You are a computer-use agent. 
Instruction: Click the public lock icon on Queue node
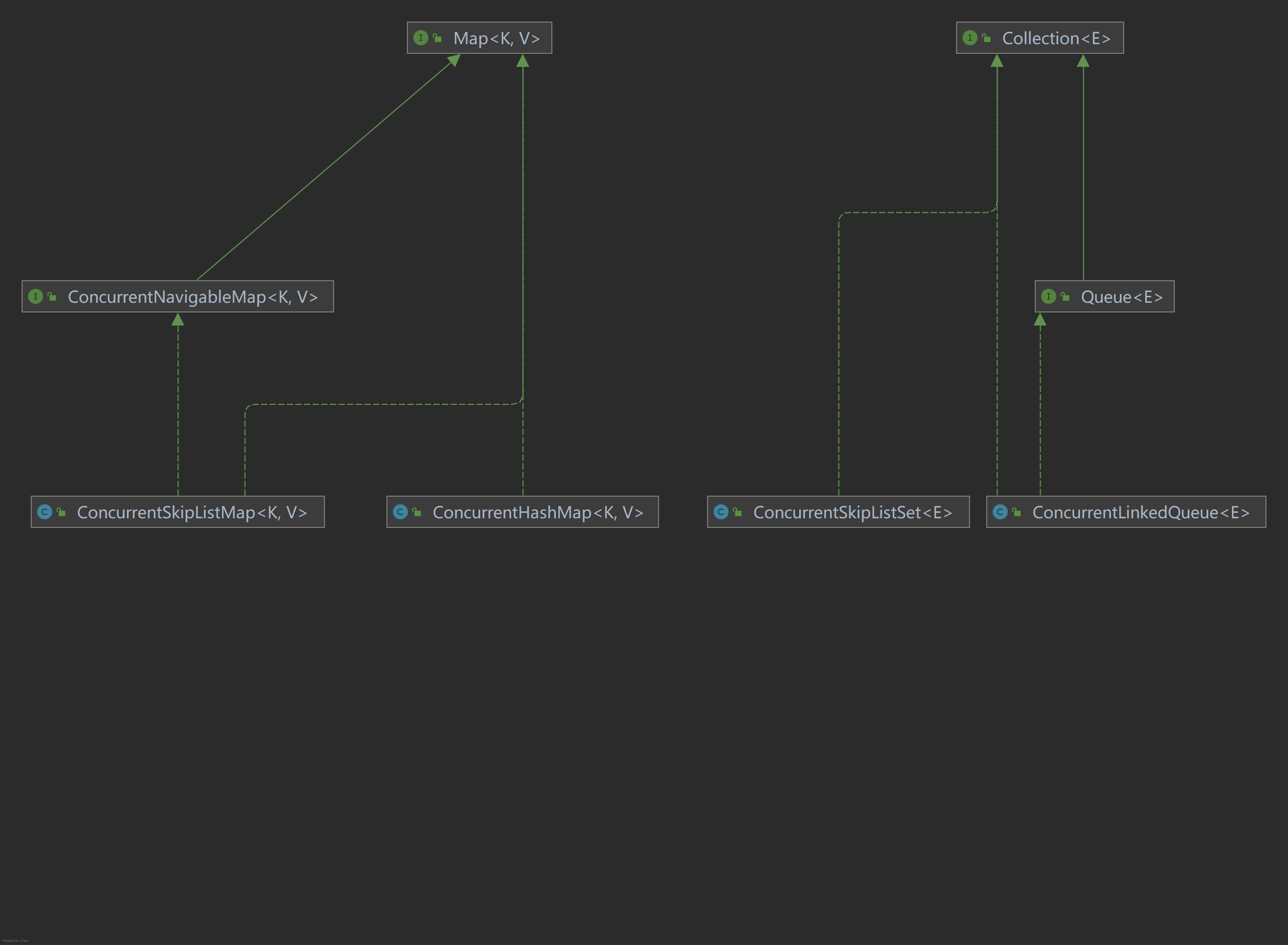(x=1065, y=297)
